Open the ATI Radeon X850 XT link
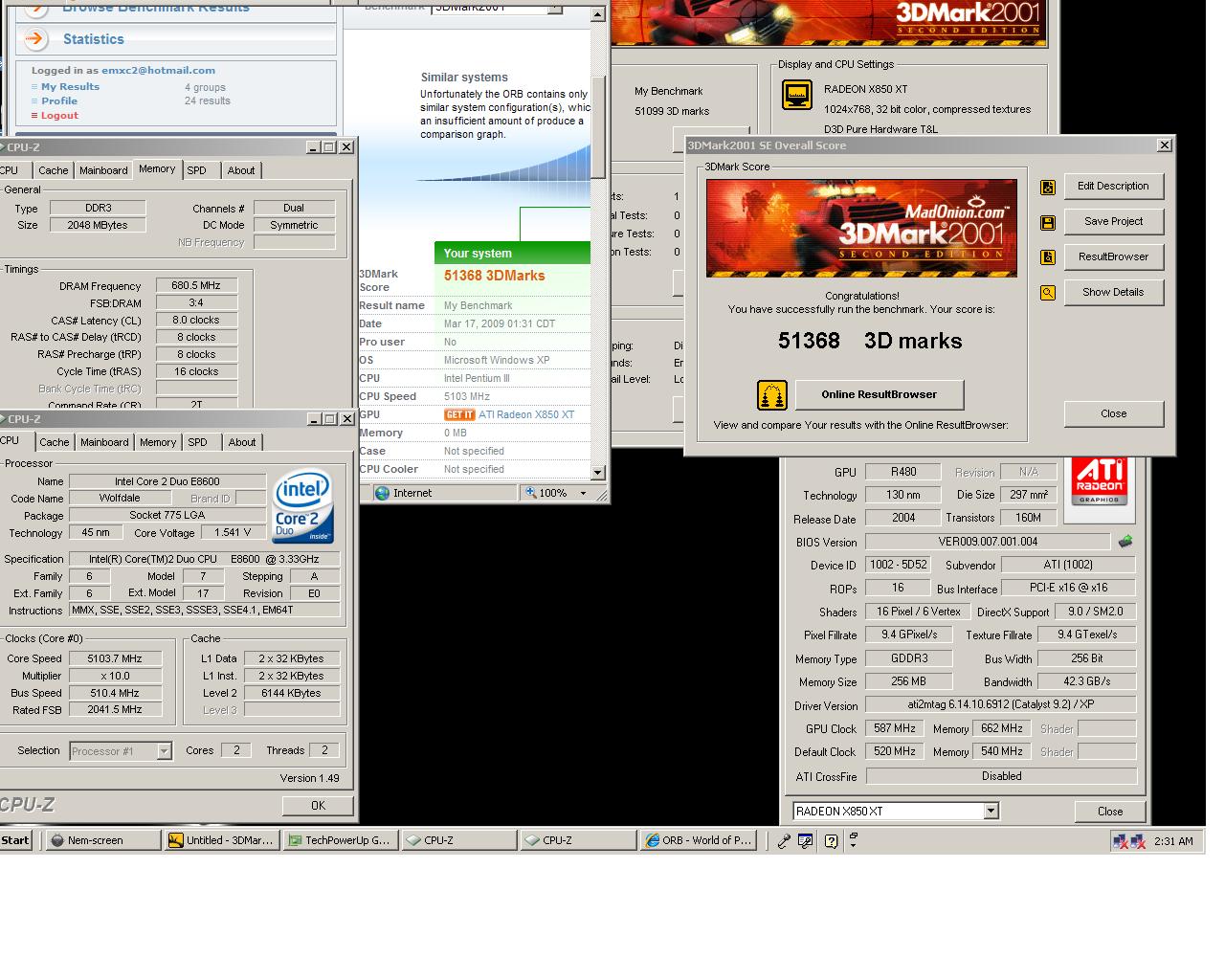This screenshot has height=980, width=1225. [526, 414]
